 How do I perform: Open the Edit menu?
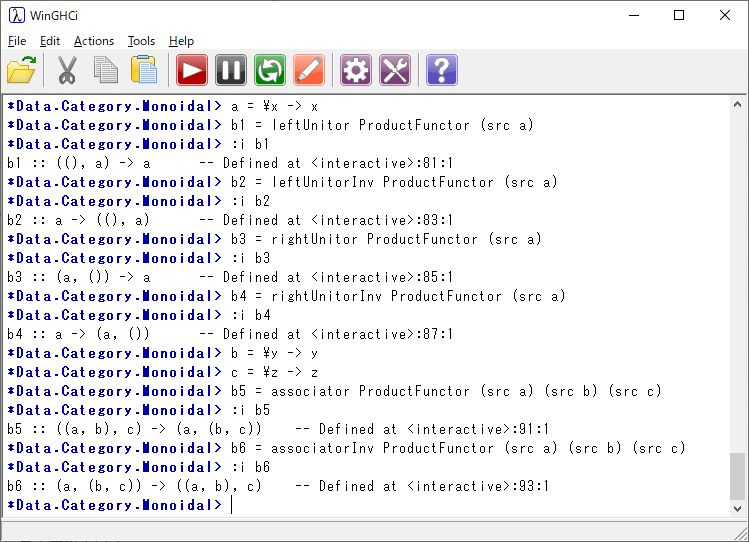tap(50, 41)
